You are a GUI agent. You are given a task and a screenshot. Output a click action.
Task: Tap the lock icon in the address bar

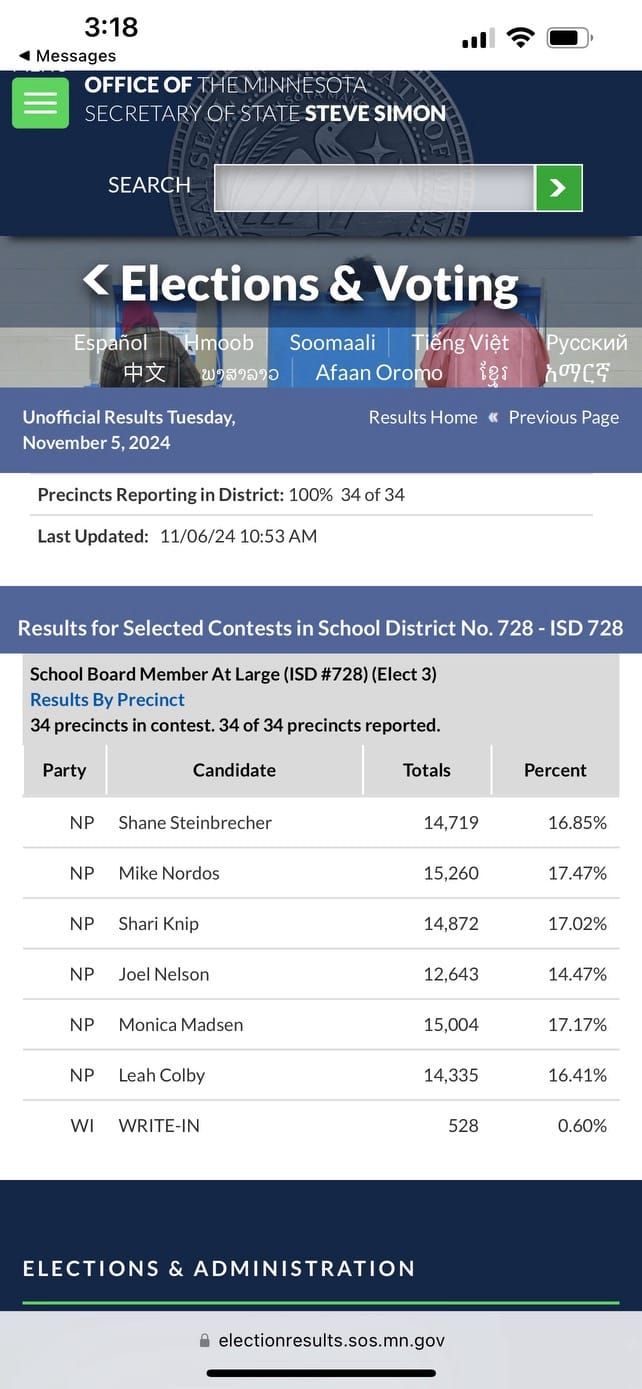(x=204, y=1340)
